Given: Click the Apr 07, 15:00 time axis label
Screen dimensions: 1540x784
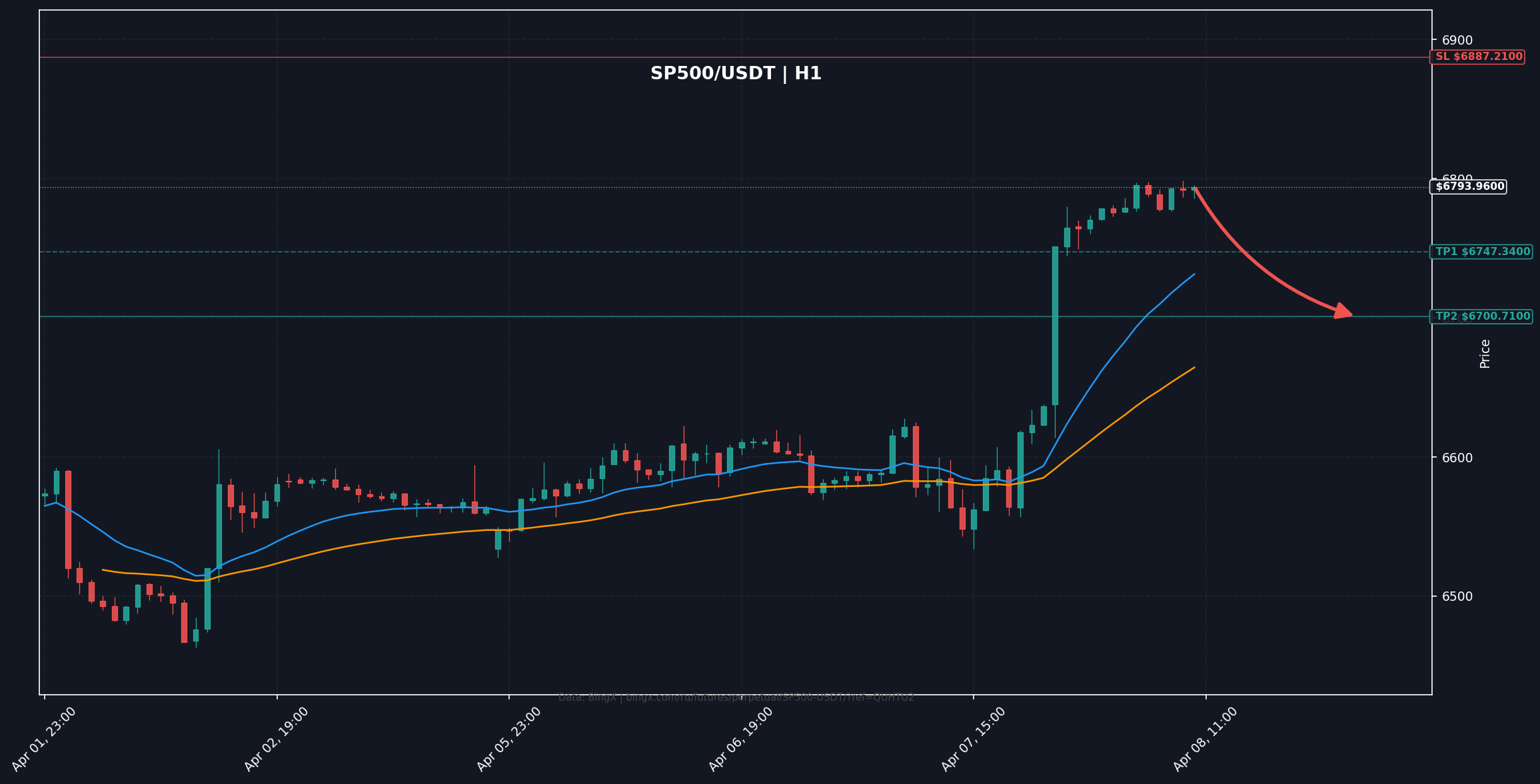Looking at the screenshot, I should (x=974, y=739).
